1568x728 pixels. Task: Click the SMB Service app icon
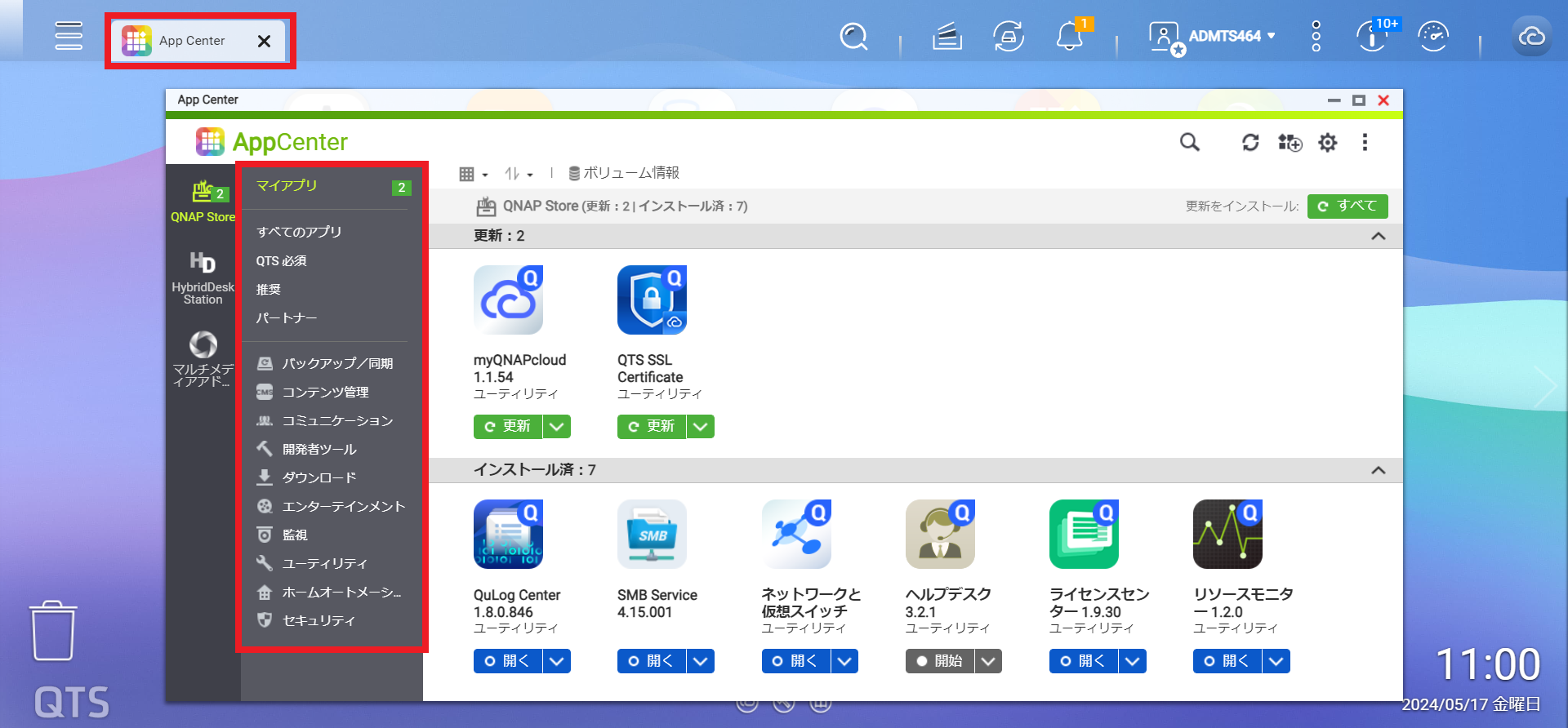pos(652,535)
